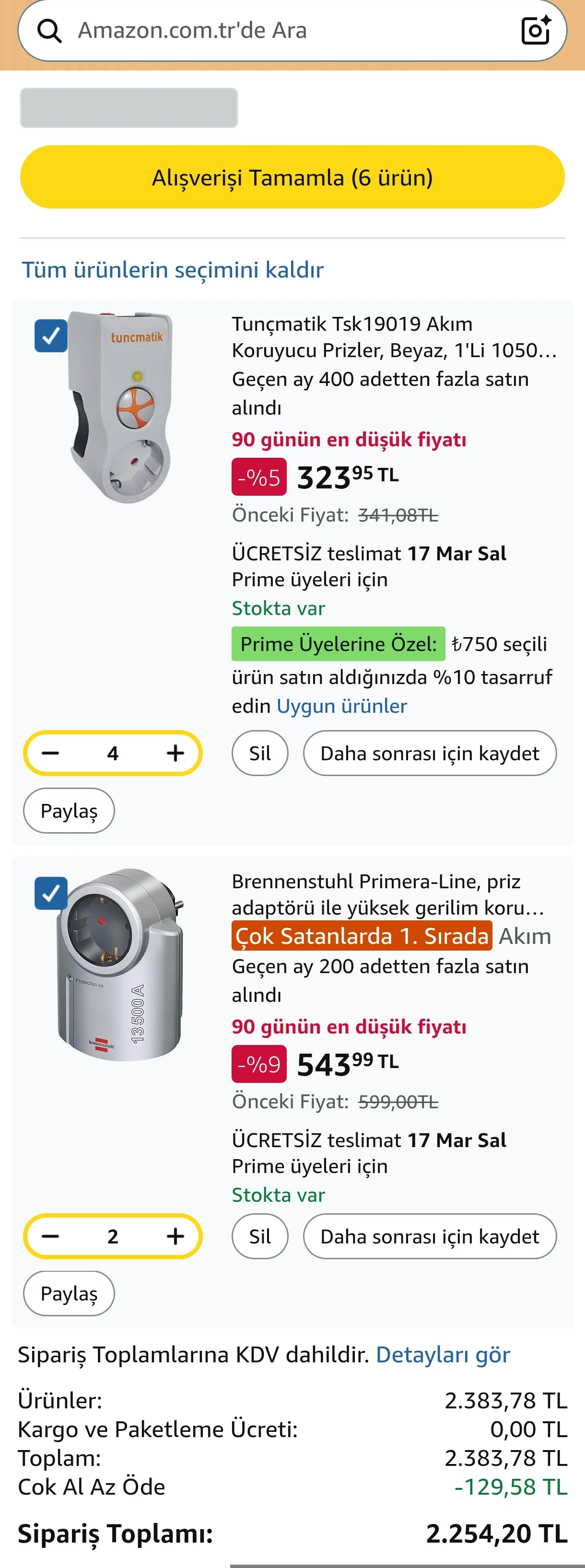Save Tunçmatik item for later

tap(430, 753)
